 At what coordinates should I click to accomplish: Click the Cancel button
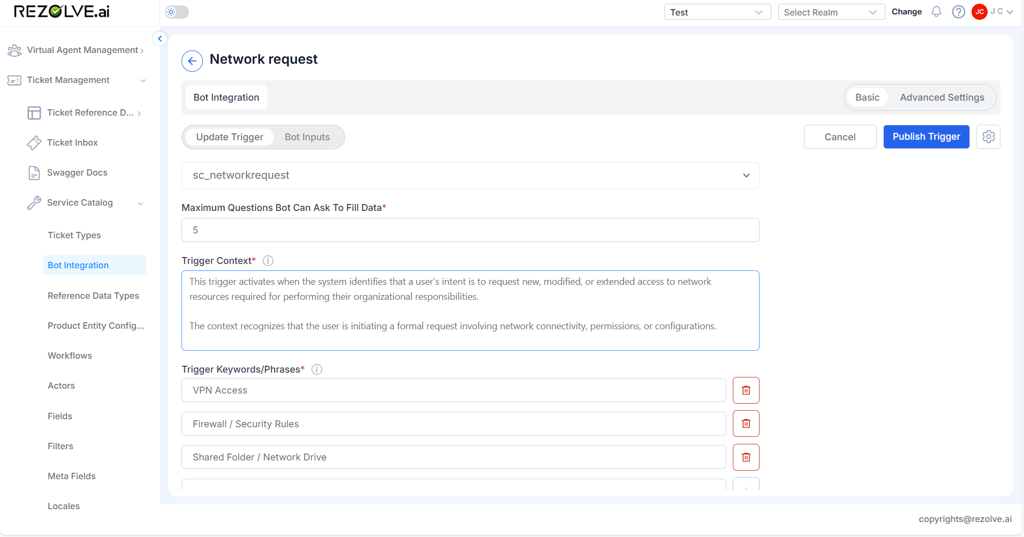[840, 137]
